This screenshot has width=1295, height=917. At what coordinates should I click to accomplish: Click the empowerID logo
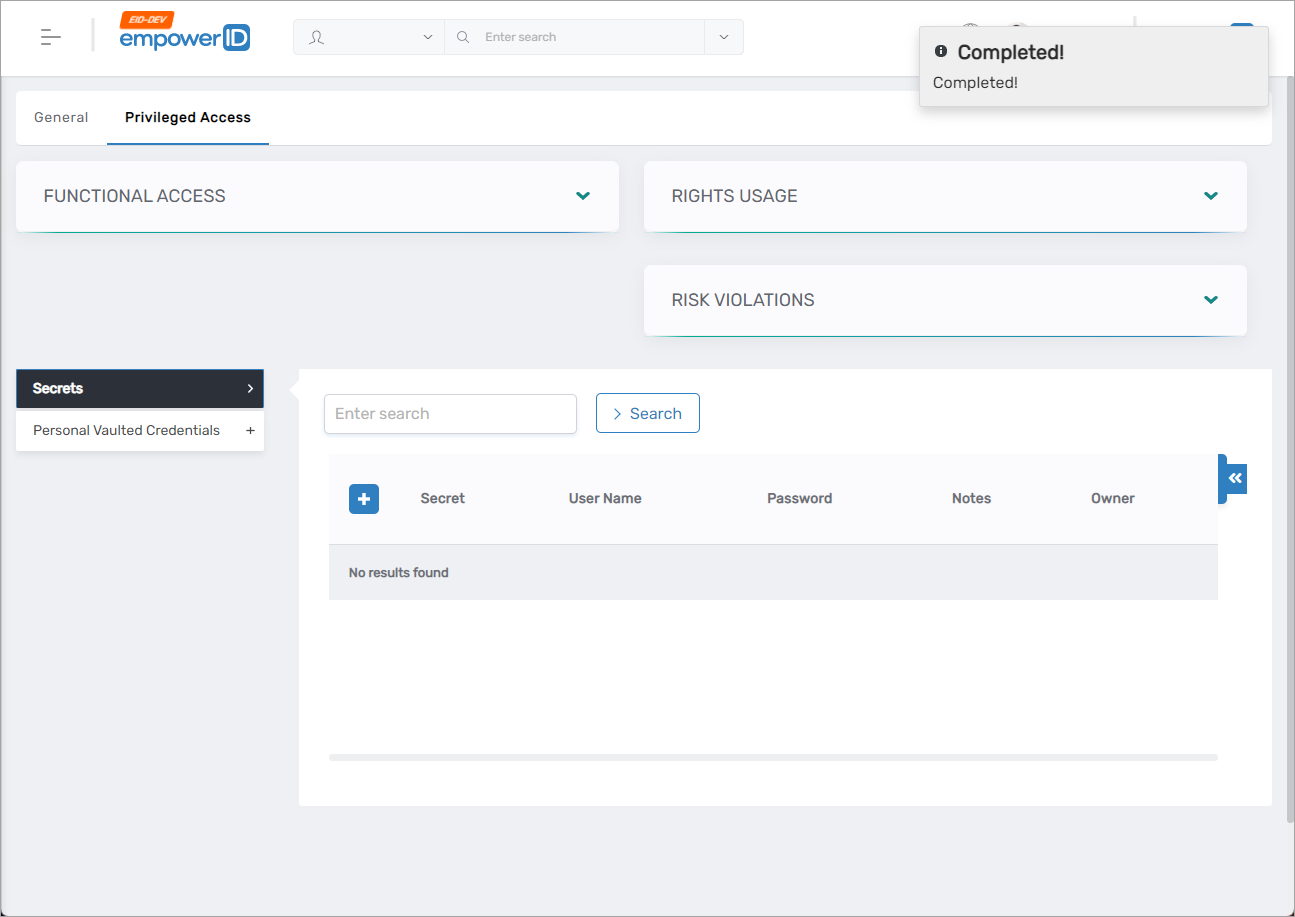[185, 37]
